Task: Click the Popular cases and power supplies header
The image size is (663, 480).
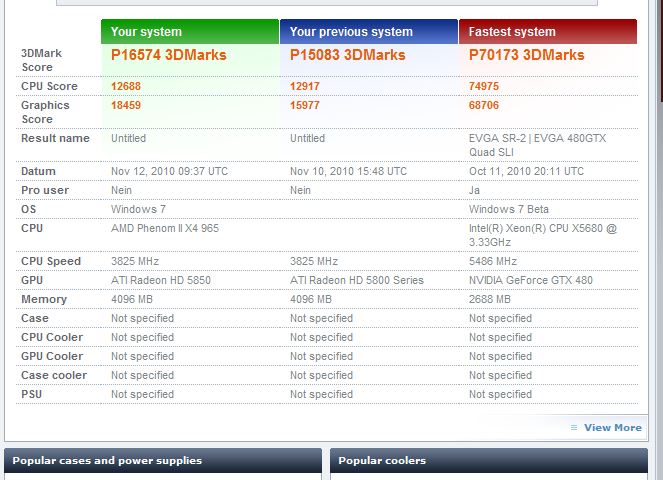Action: tap(163, 461)
